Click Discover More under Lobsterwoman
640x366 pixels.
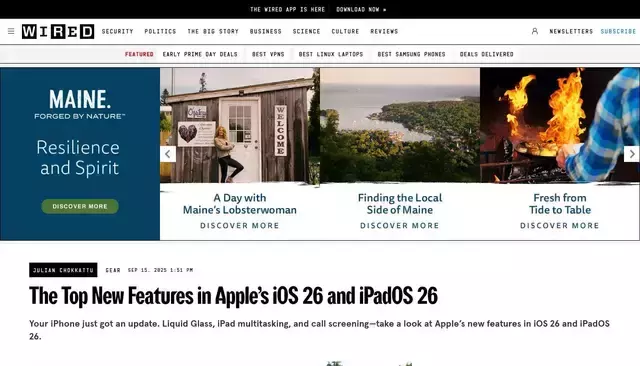pos(240,226)
